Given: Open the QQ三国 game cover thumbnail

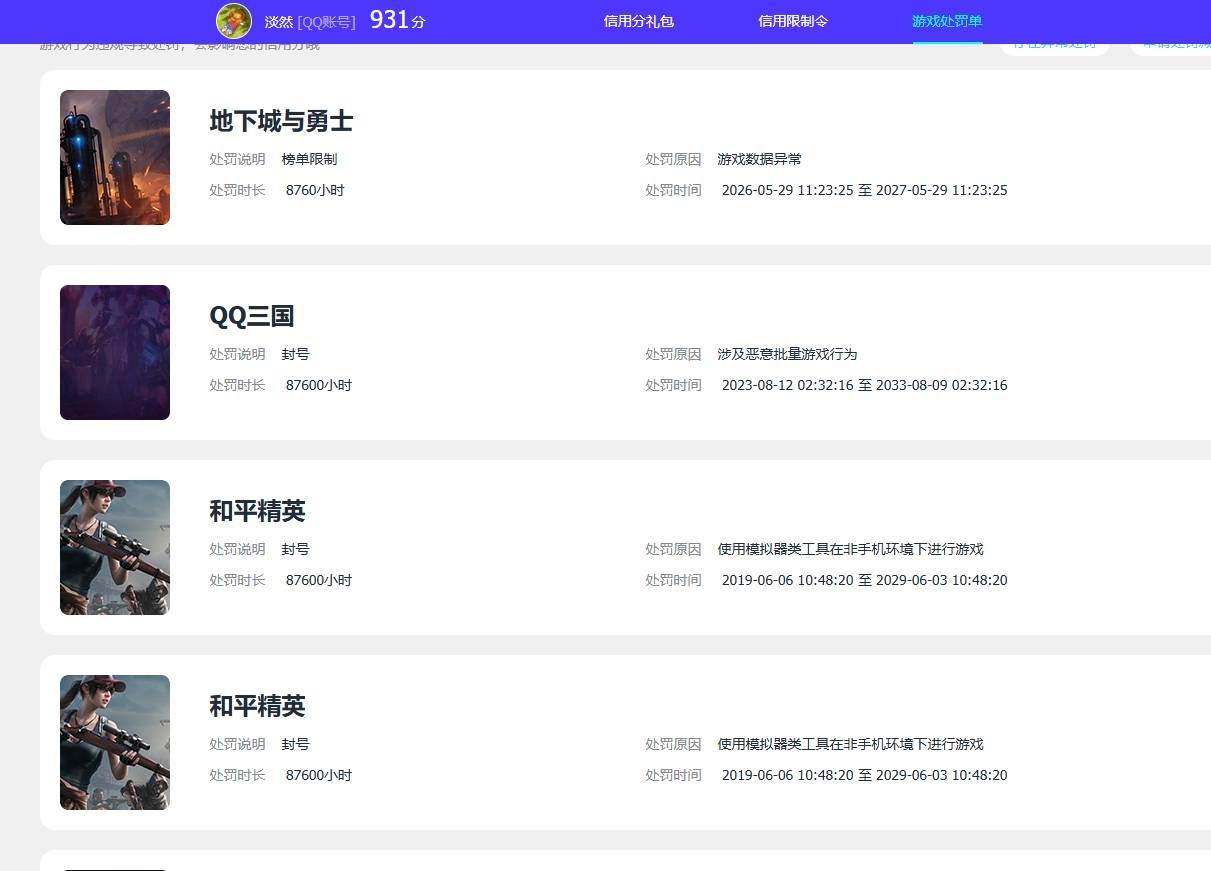Looking at the screenshot, I should [115, 352].
